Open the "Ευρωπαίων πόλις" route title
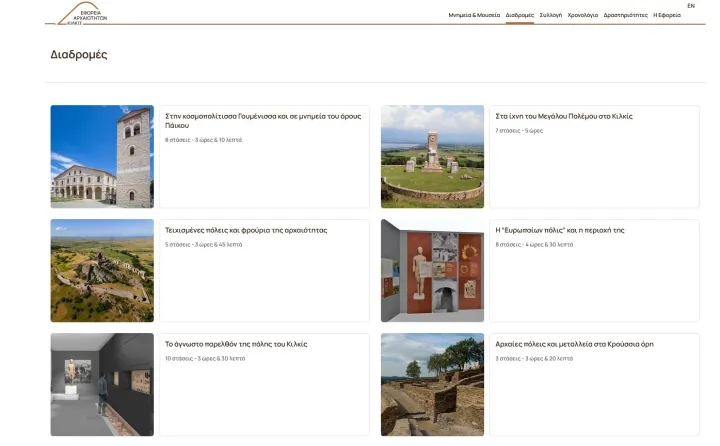Viewport: 720px width, 446px height. click(x=560, y=230)
